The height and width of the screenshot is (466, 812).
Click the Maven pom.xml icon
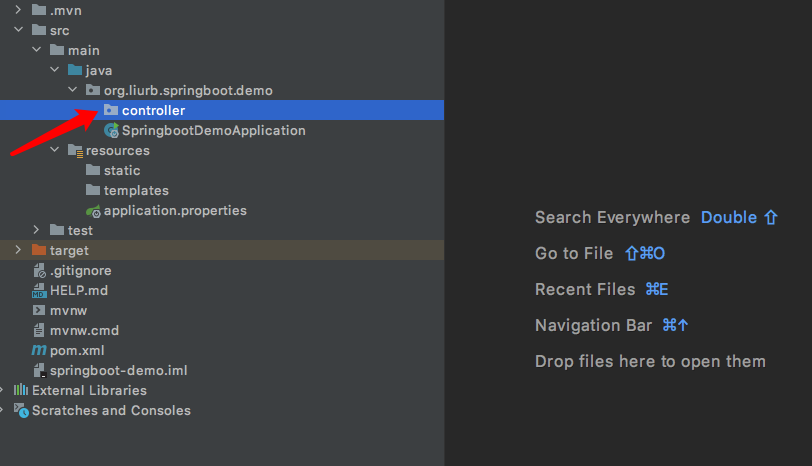tap(39, 351)
